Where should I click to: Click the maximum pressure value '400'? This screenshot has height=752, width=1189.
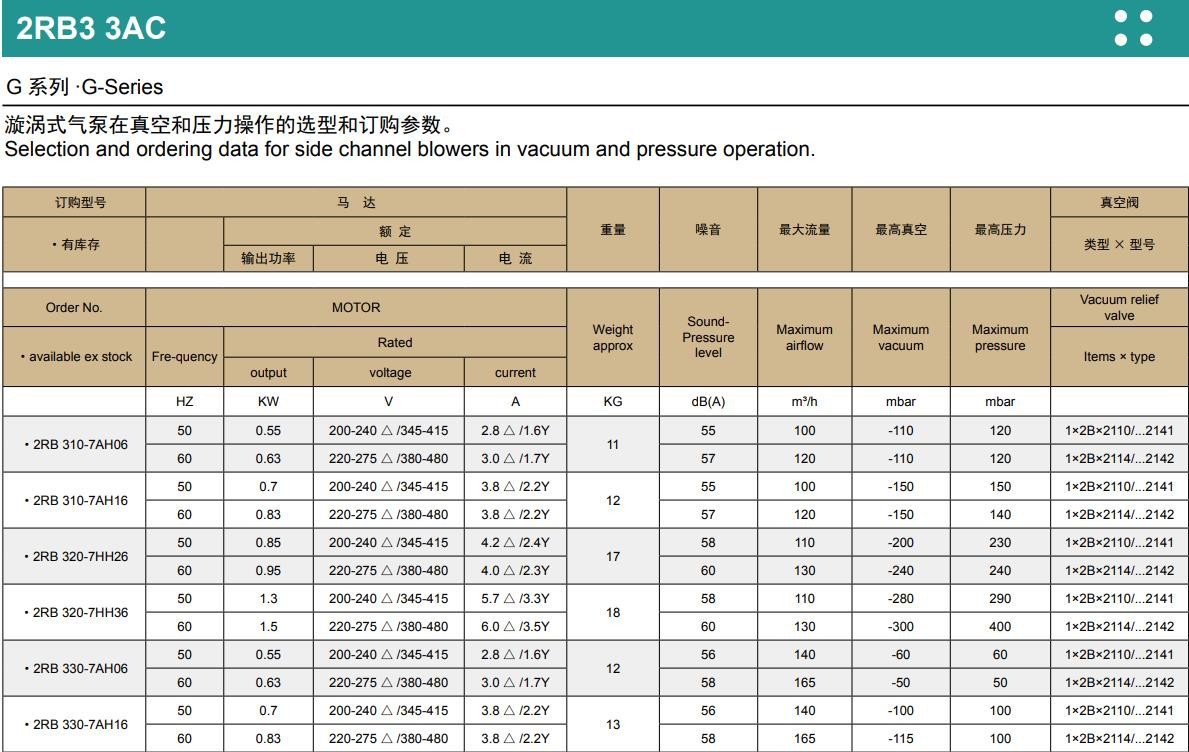coord(1000,627)
